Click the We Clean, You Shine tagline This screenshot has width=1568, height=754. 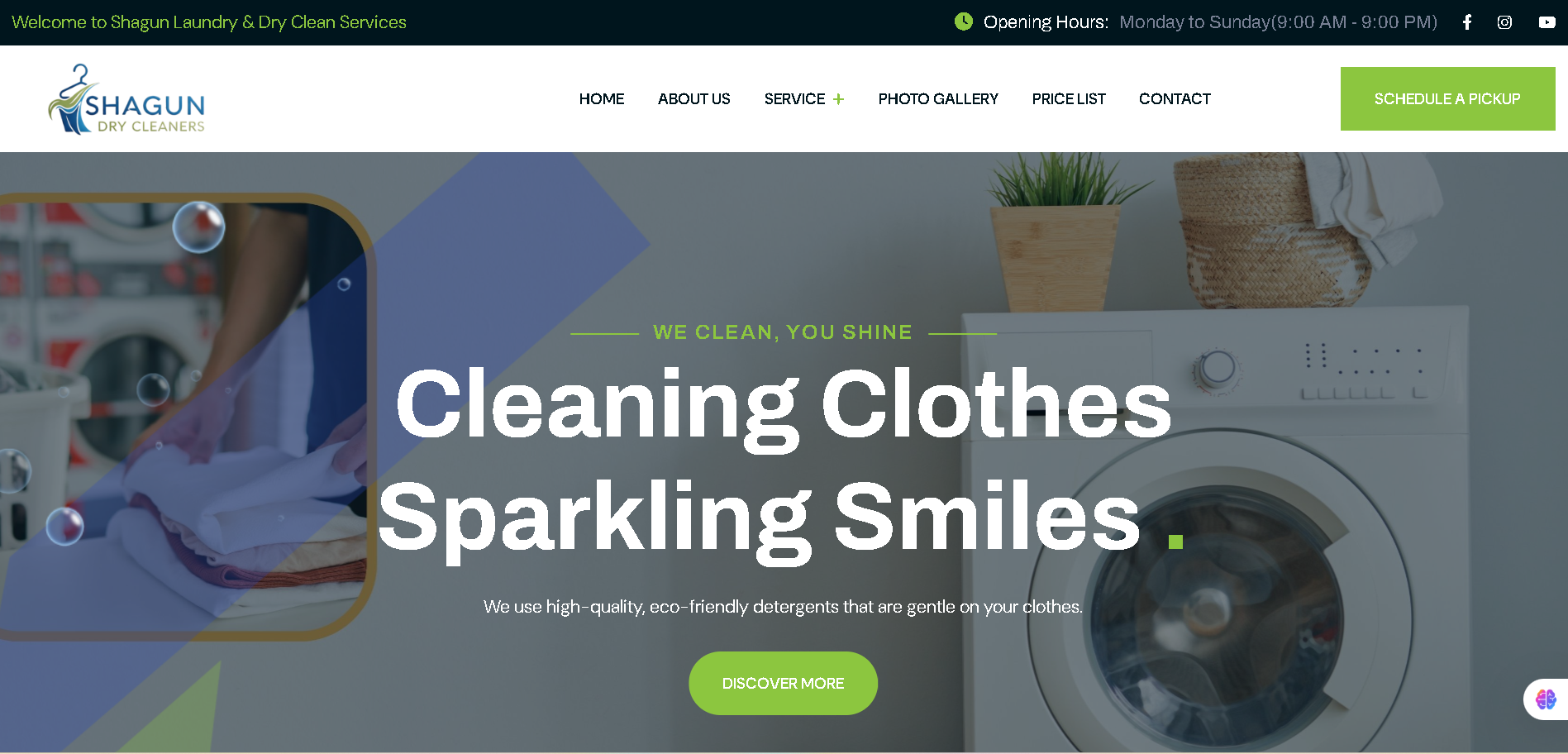coord(783,332)
